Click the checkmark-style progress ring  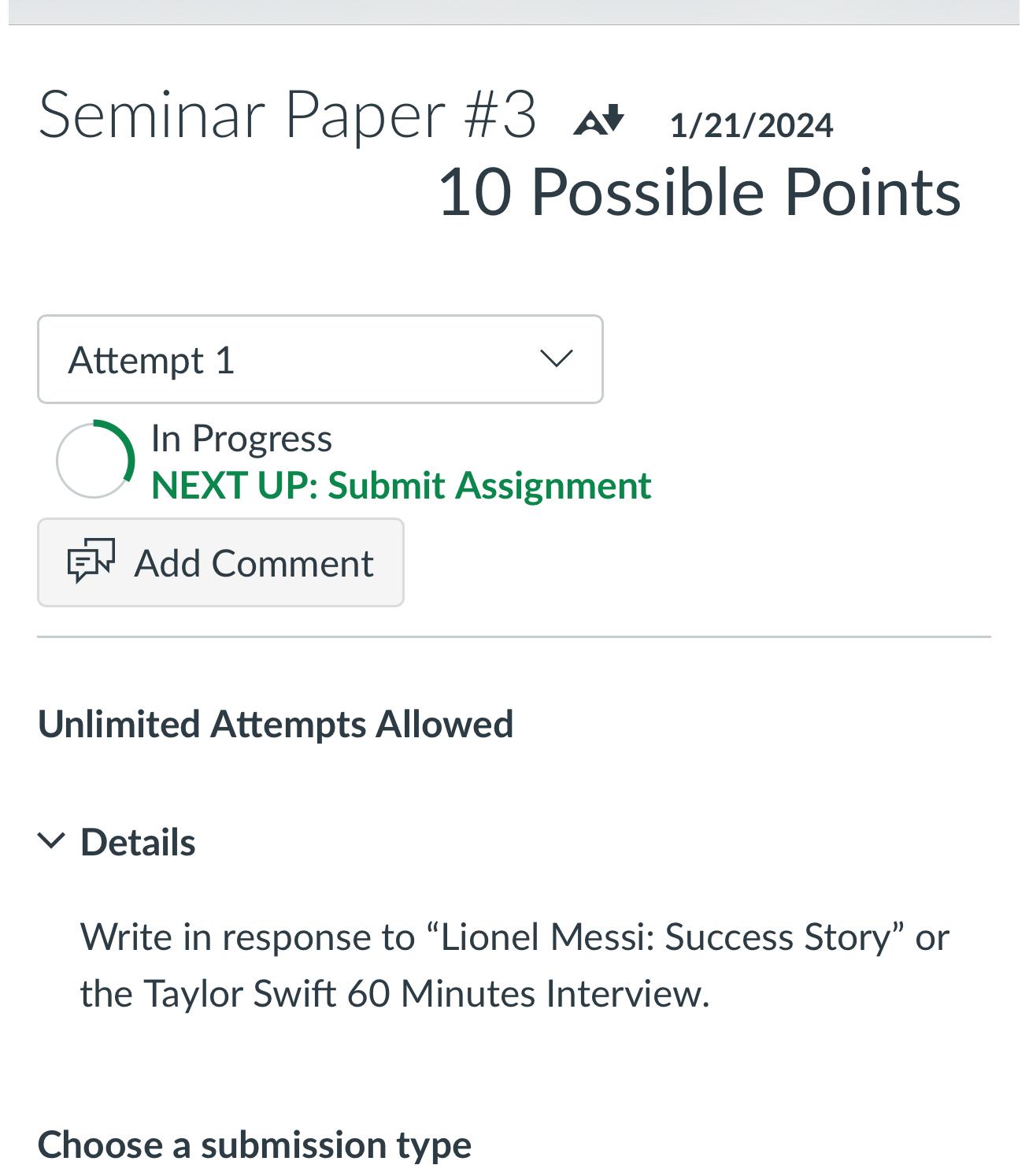tap(96, 459)
